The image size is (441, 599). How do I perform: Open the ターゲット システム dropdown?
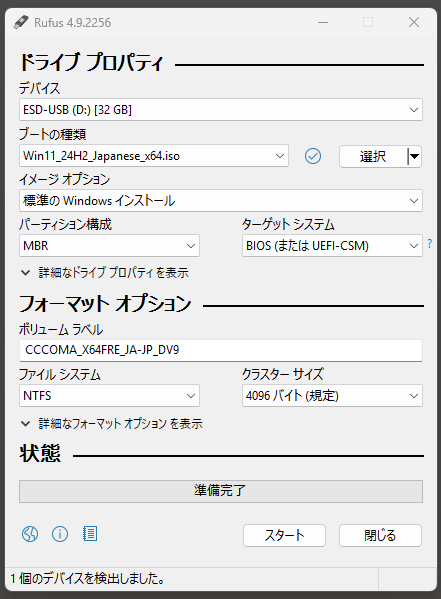pyautogui.click(x=332, y=245)
